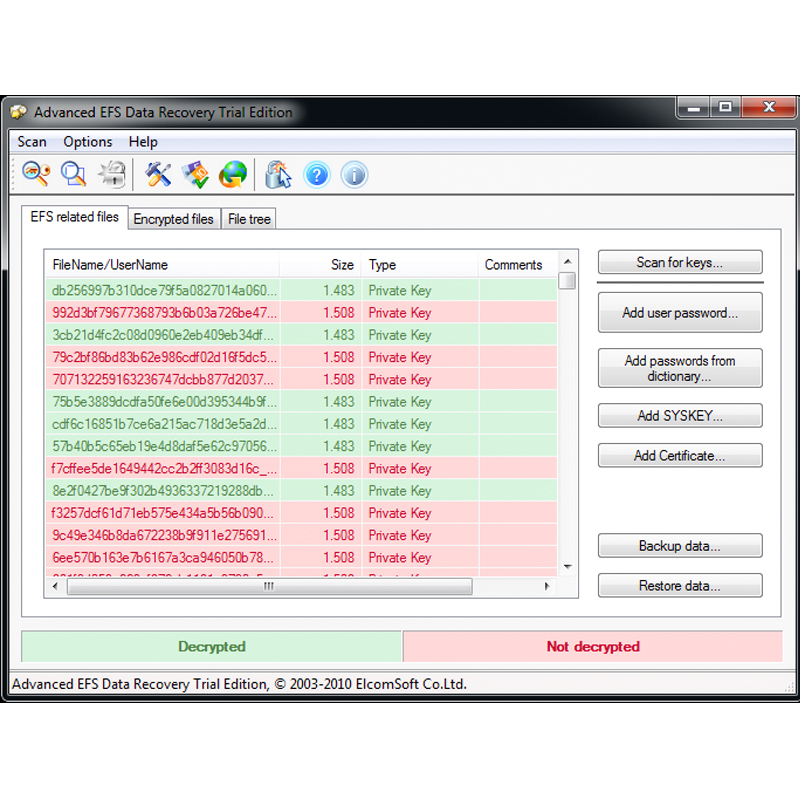The width and height of the screenshot is (800, 800).
Task: Select row 9c49e346b8da672238b9f911e275691...
Action: pyautogui.click(x=302, y=535)
